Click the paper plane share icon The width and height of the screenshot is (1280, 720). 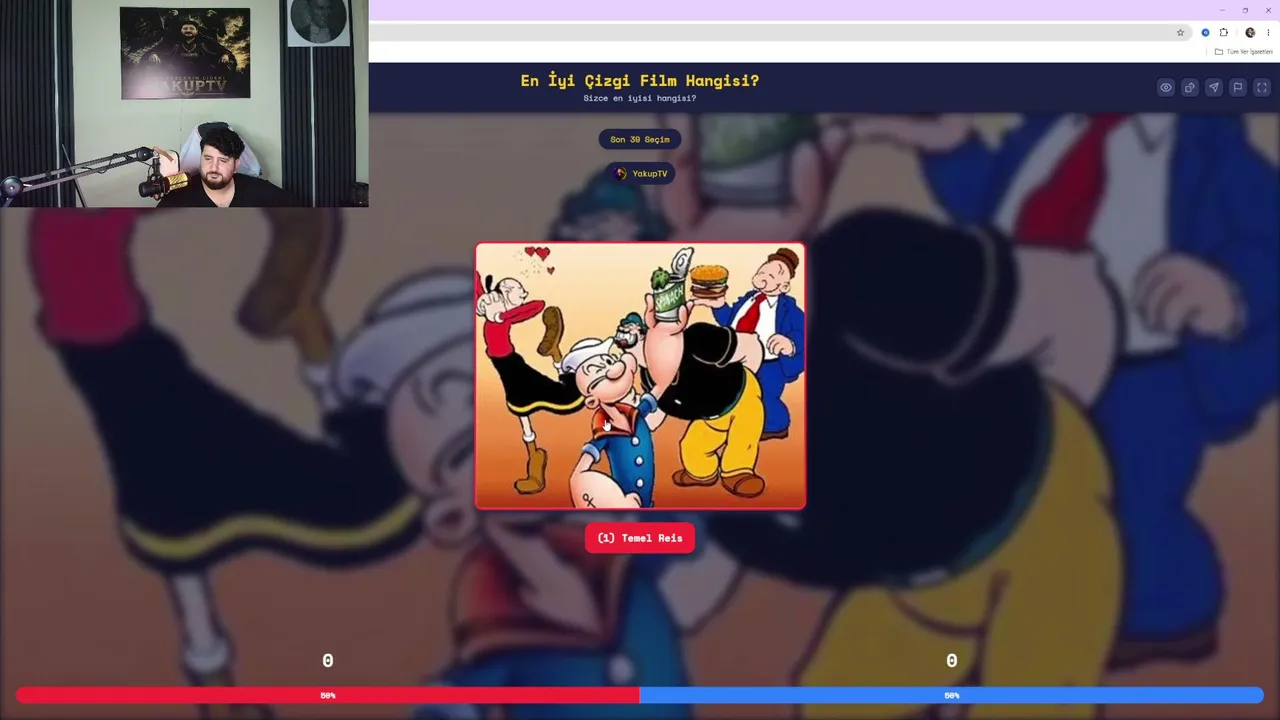[x=1214, y=88]
